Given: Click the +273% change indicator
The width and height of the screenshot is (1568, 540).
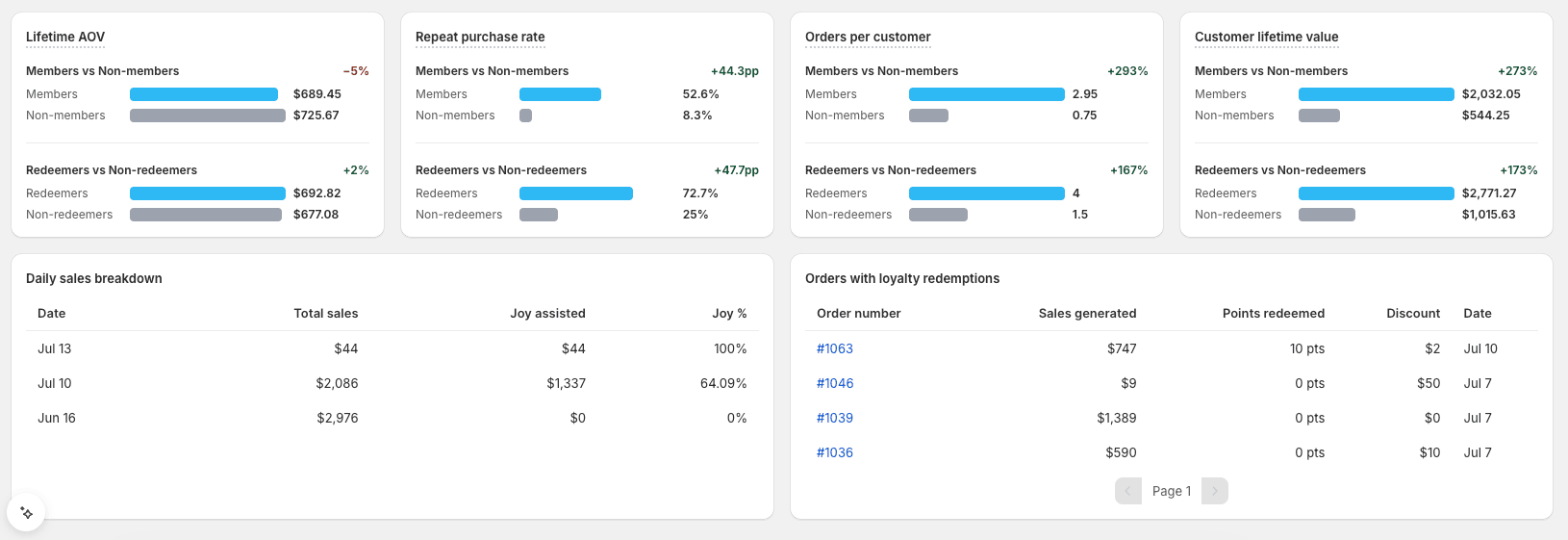Looking at the screenshot, I should click(x=1518, y=71).
